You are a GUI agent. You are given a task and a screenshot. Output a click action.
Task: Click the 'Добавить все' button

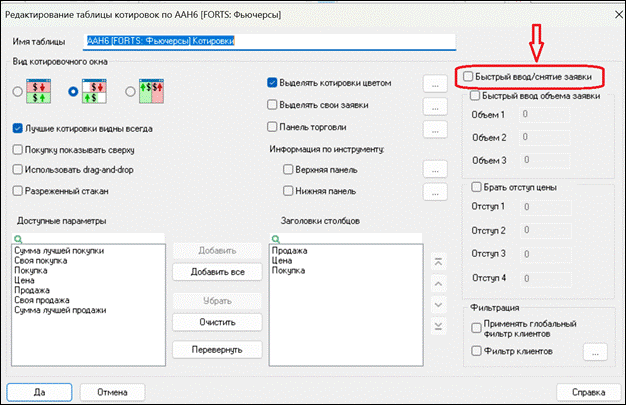click(x=217, y=272)
